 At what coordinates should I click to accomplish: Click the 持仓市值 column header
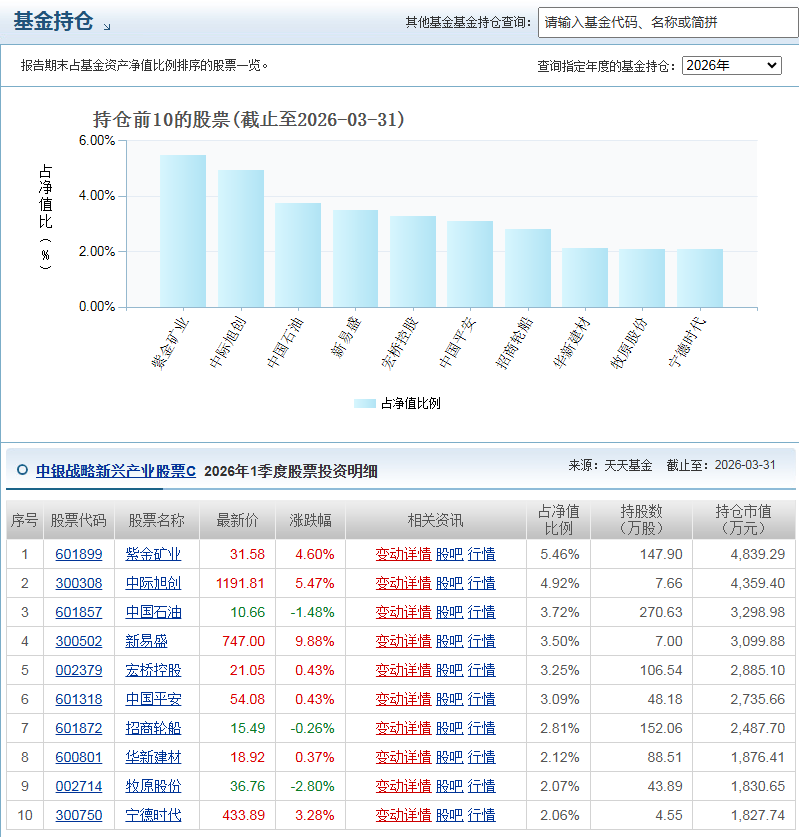tap(743, 520)
